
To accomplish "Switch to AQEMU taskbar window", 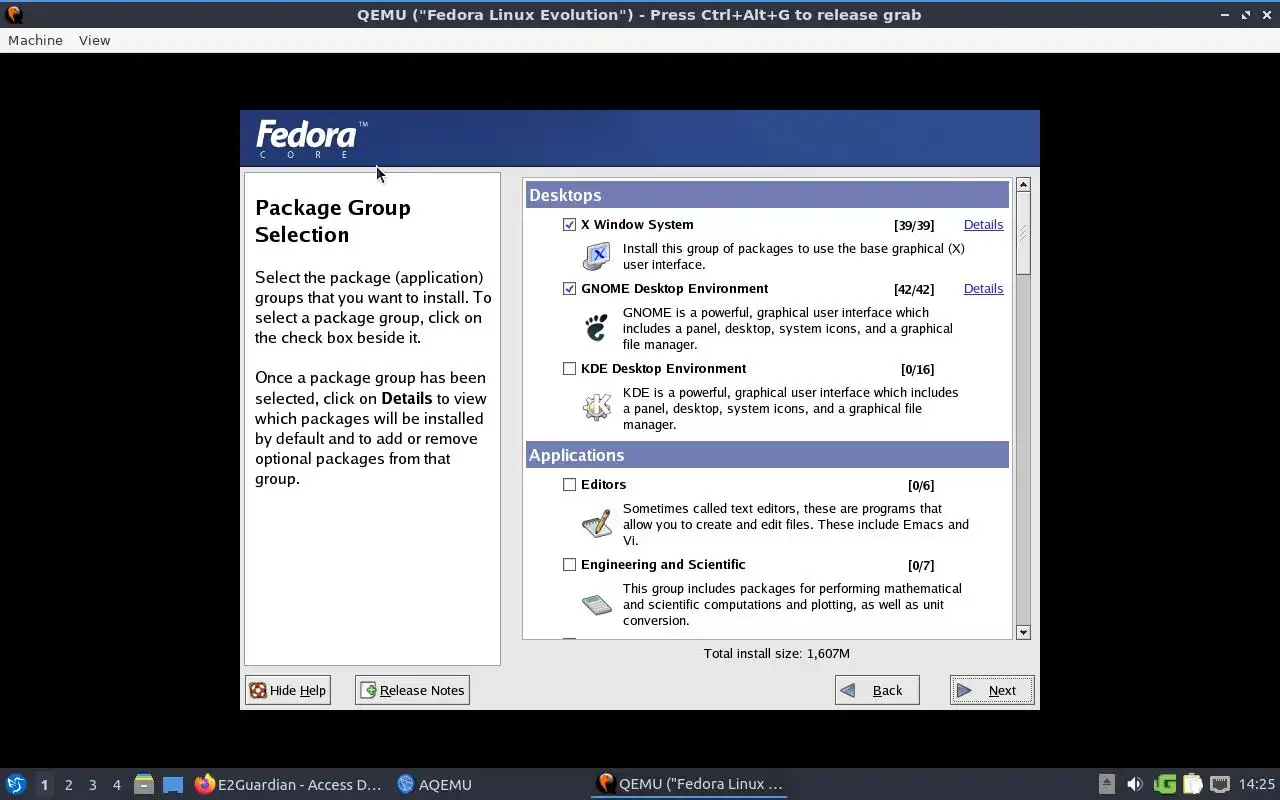I will pos(434,784).
